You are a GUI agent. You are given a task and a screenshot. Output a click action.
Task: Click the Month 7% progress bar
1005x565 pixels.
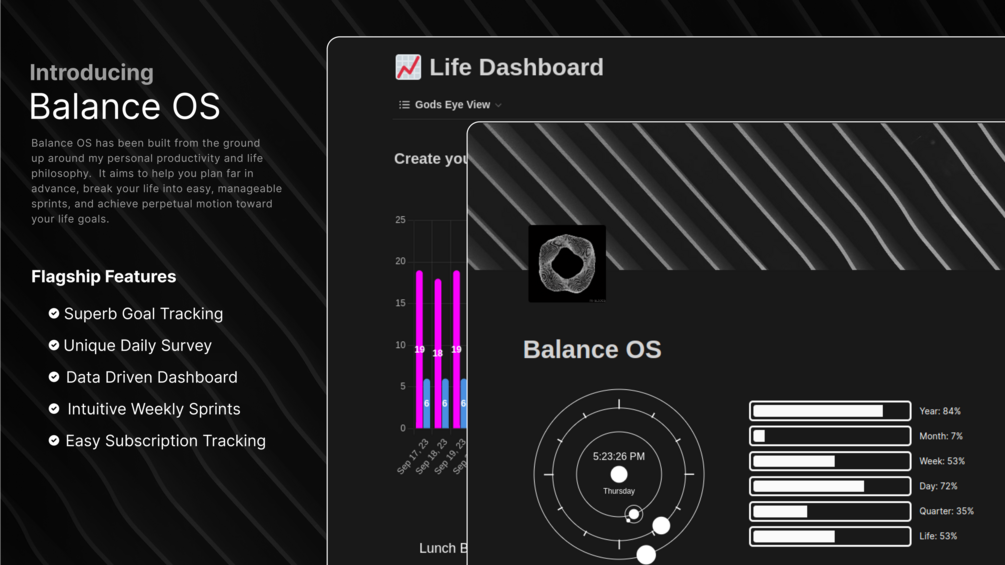click(x=830, y=436)
